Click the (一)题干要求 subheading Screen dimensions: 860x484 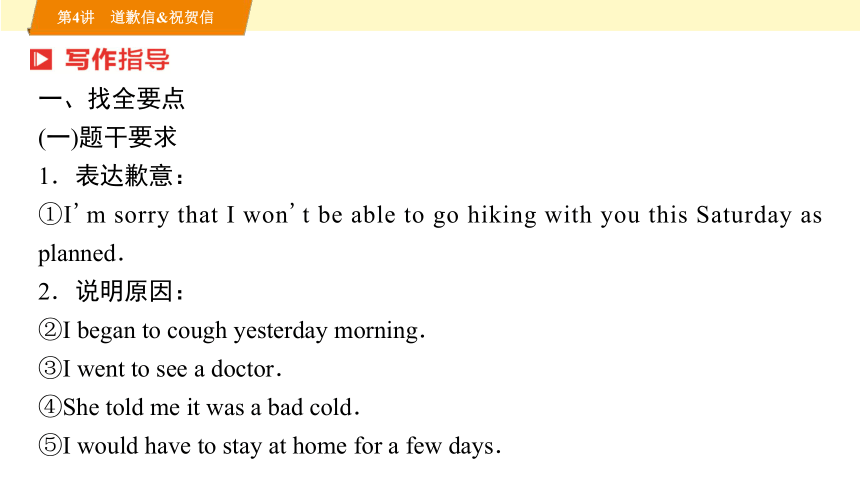pos(108,137)
